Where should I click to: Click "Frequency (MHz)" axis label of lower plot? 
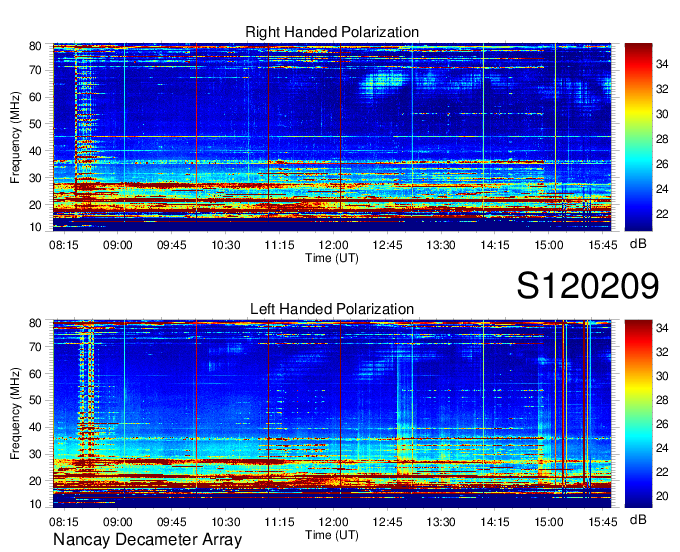click(x=15, y=414)
